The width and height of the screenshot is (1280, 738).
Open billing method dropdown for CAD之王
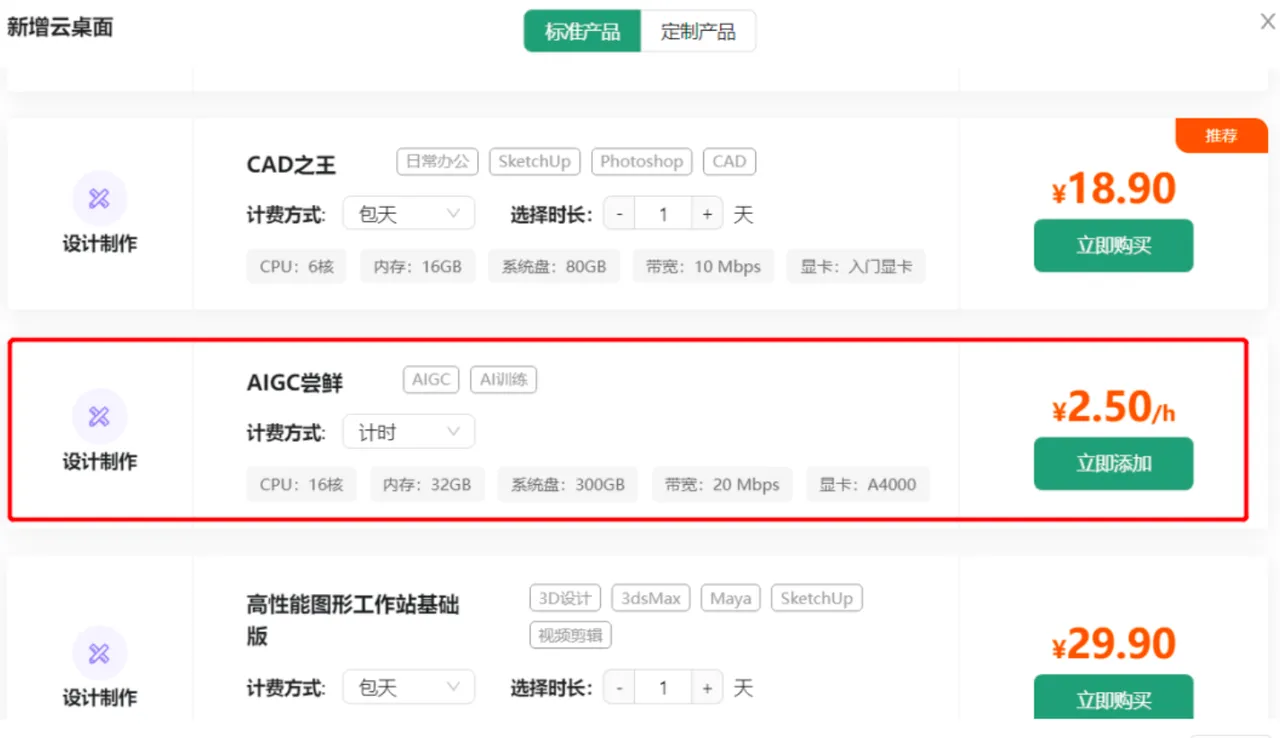(x=408, y=214)
